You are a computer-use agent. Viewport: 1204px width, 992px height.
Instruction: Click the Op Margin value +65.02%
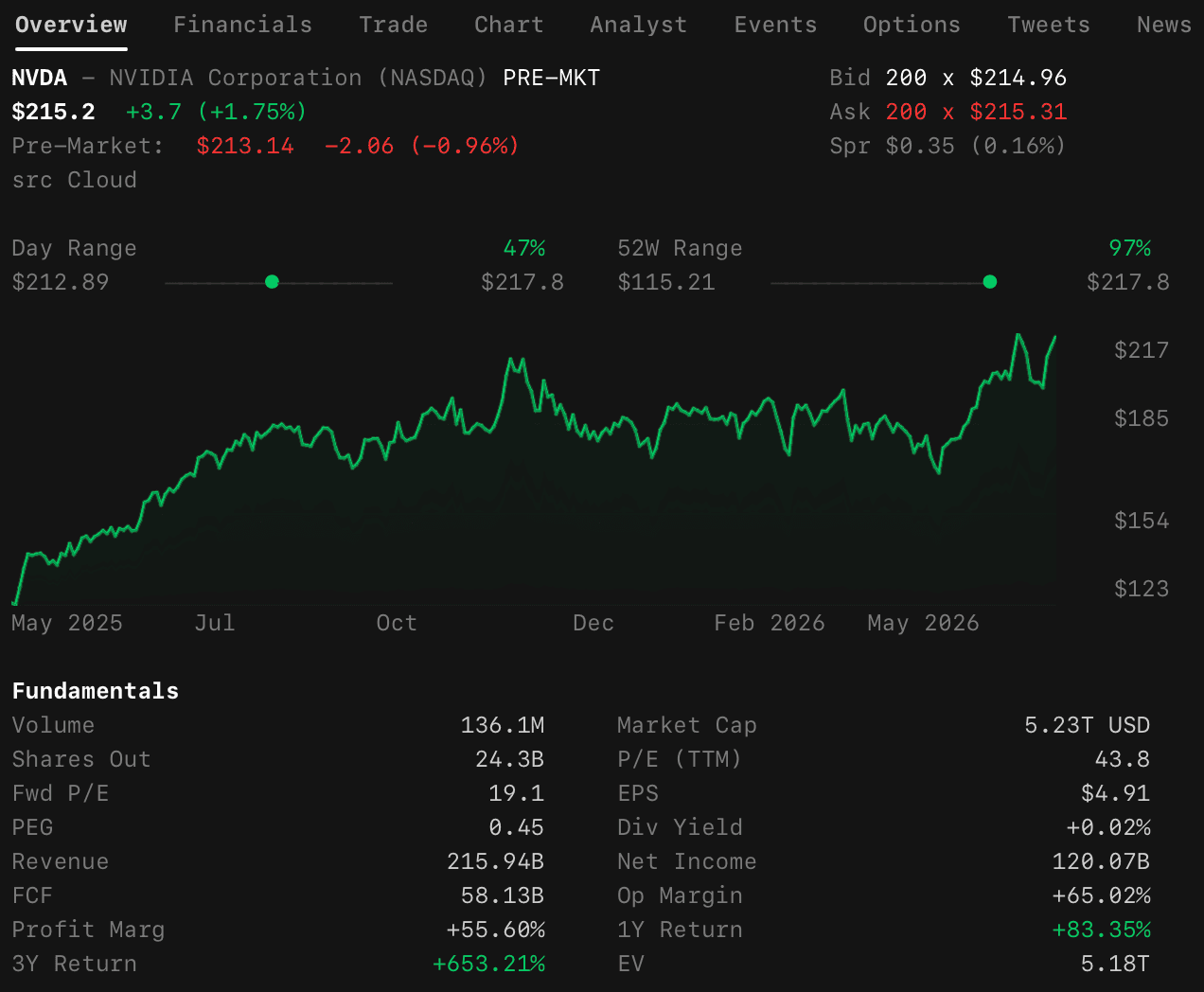pos(1102,895)
